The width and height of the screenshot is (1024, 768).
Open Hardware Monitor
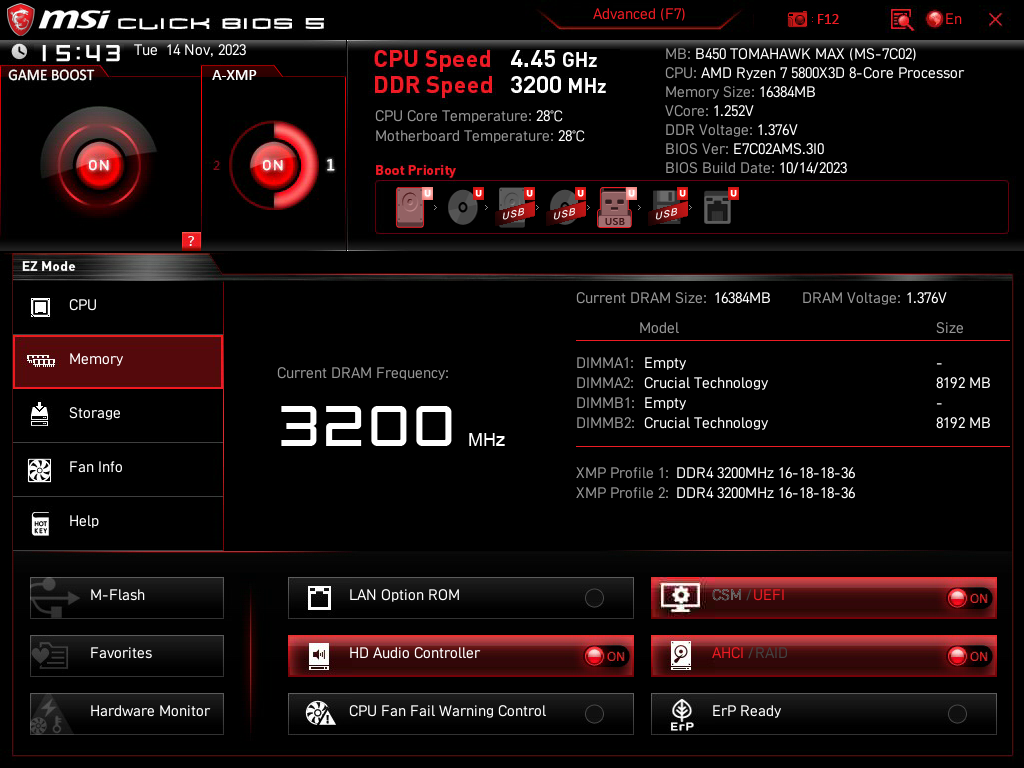pos(127,714)
